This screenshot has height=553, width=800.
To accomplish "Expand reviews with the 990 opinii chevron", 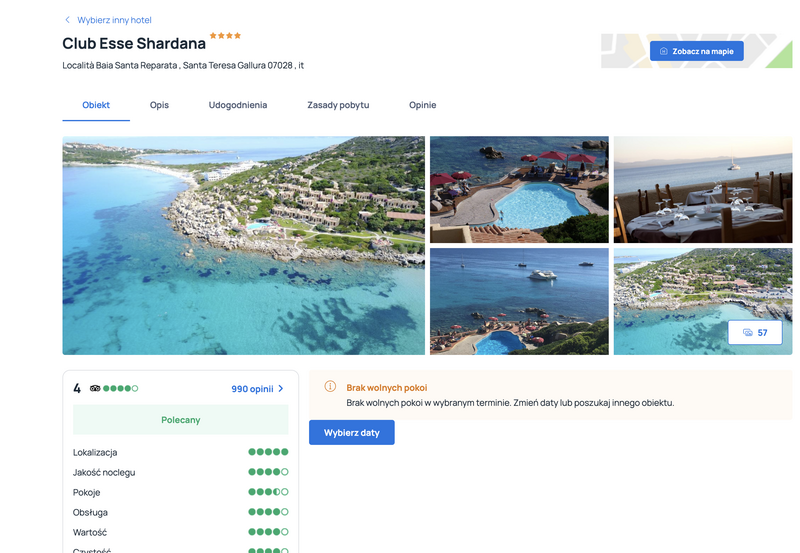I will coord(281,388).
